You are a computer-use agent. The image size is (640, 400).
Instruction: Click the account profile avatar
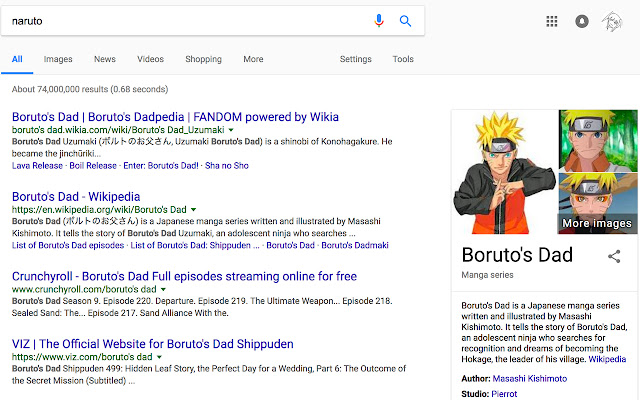(611, 21)
